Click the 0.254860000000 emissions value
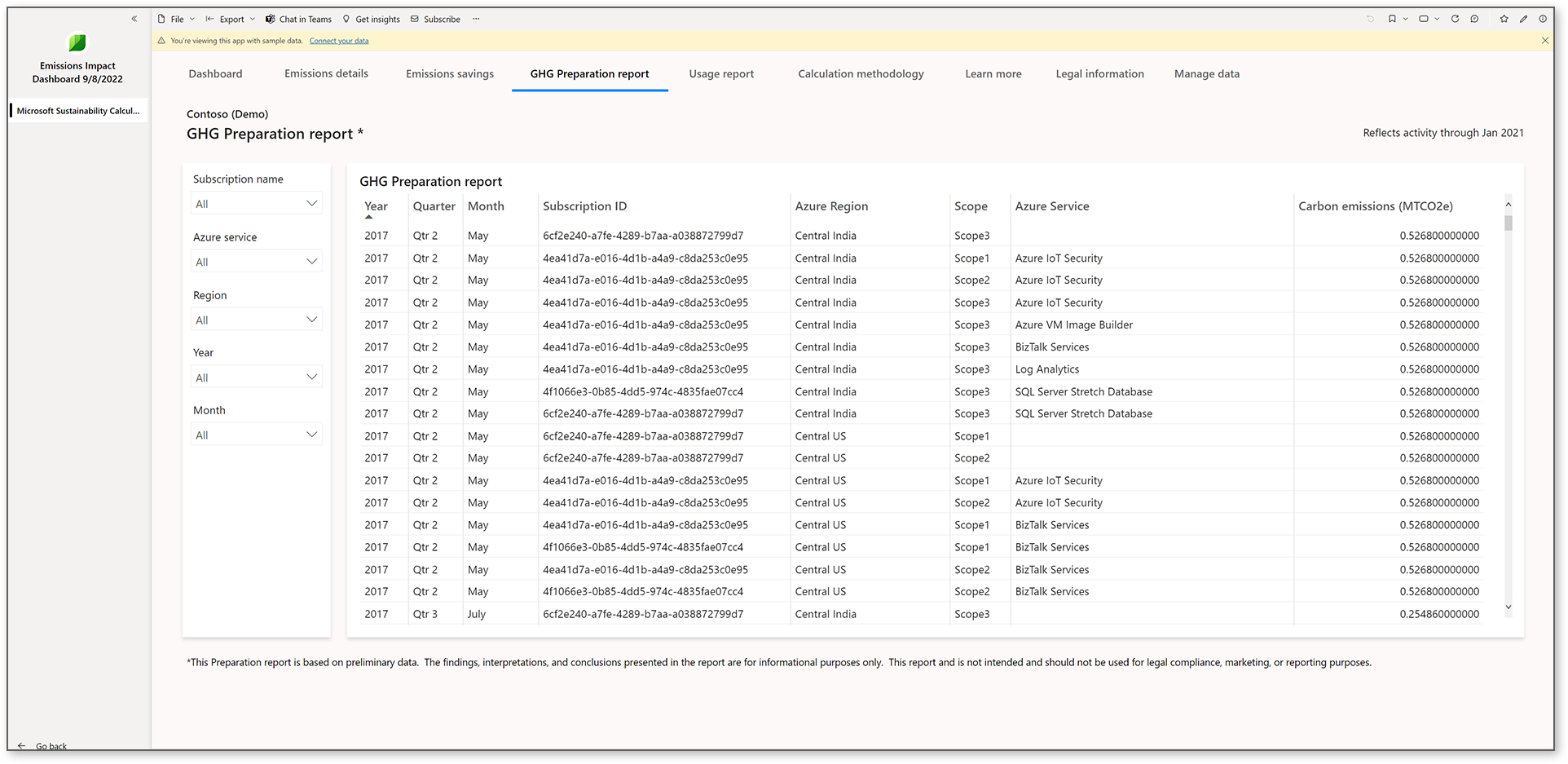Screen dimensions: 1568x764 point(1439,614)
